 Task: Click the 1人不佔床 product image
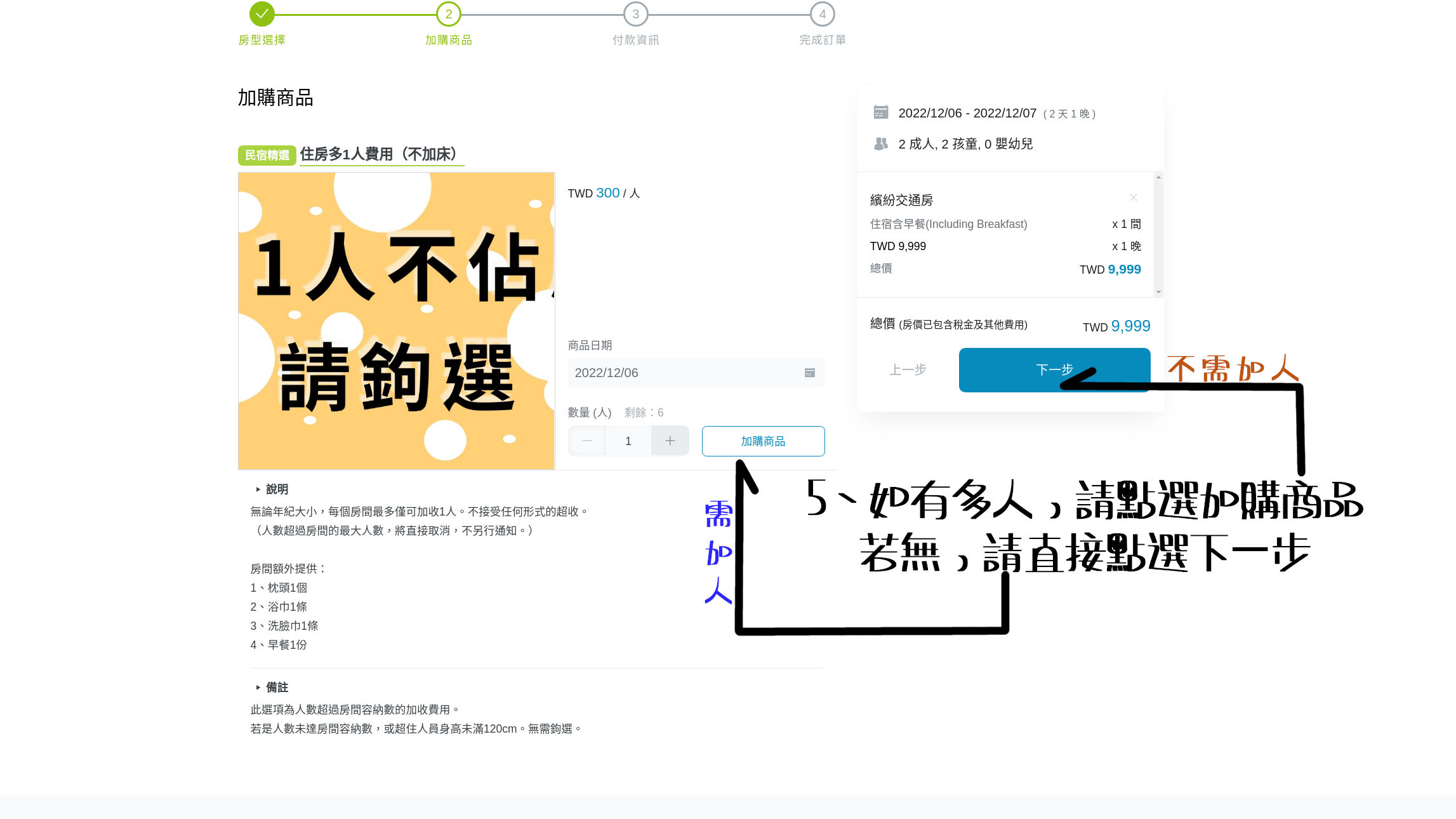[396, 321]
